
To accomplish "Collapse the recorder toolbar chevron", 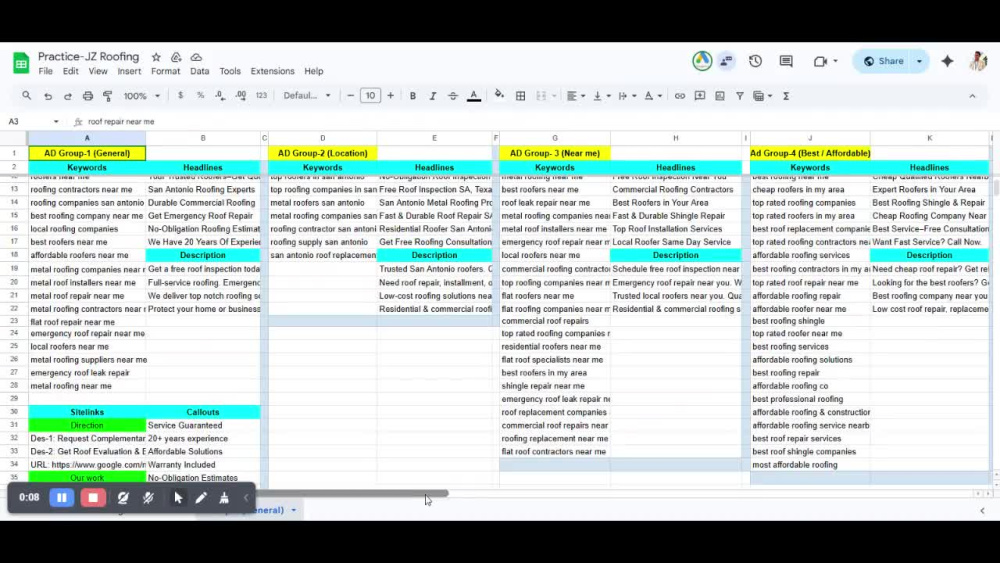I will pyautogui.click(x=246, y=498).
